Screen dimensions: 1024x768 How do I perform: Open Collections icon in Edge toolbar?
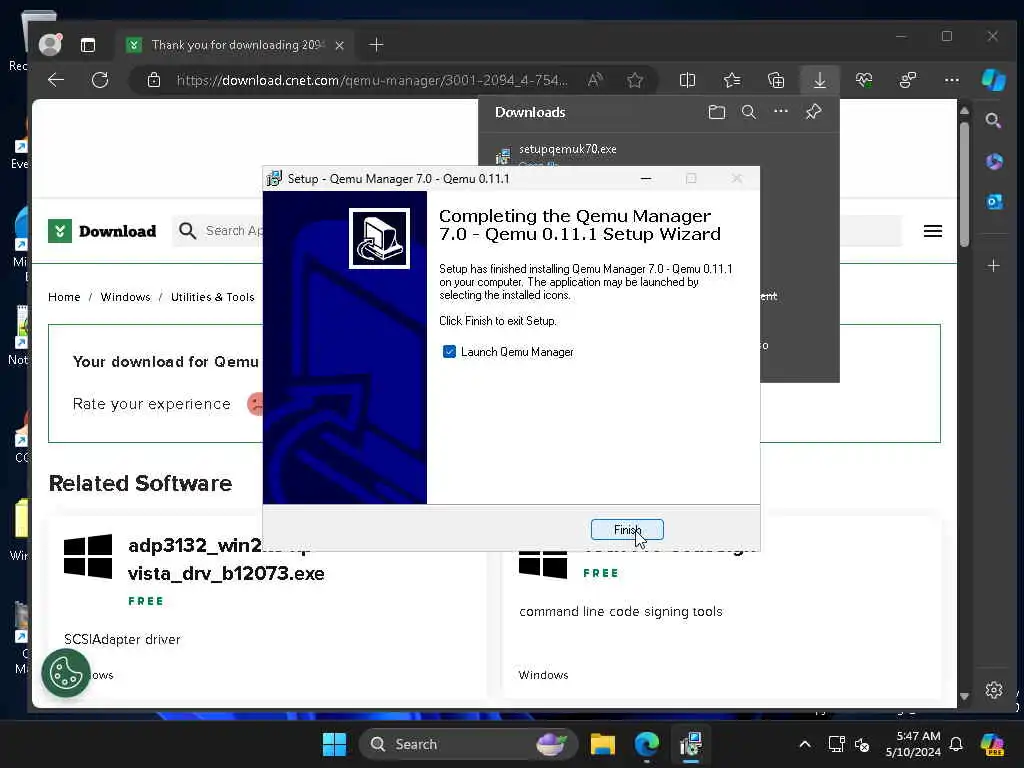(x=776, y=80)
